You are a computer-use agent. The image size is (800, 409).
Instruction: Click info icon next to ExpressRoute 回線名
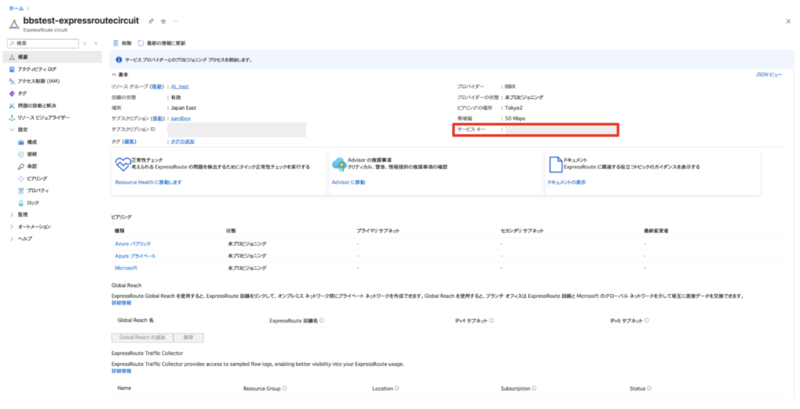click(x=322, y=321)
